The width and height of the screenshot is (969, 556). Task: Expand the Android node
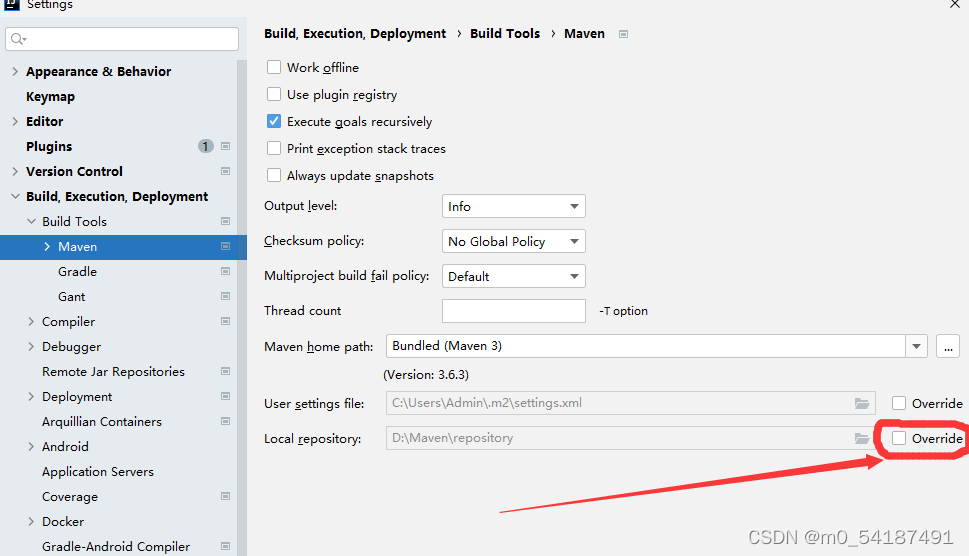[x=31, y=447]
